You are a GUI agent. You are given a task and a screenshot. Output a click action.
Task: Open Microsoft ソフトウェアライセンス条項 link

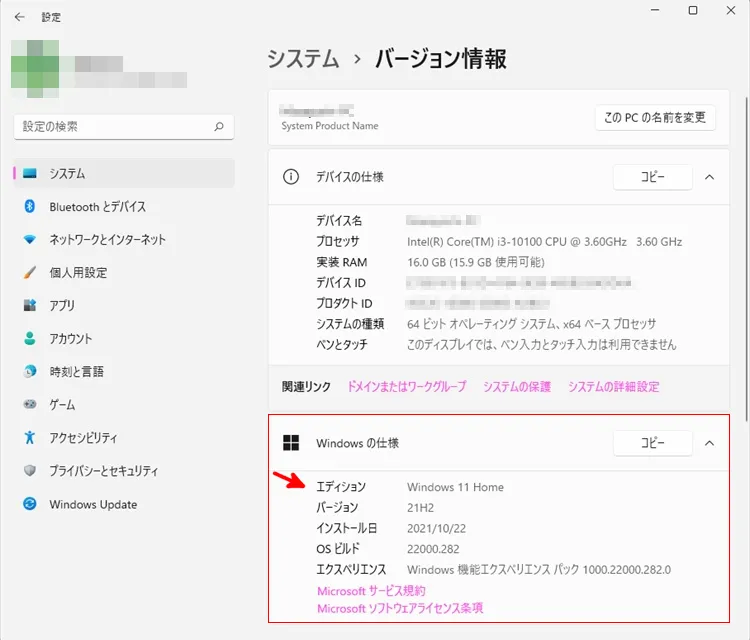(x=400, y=608)
